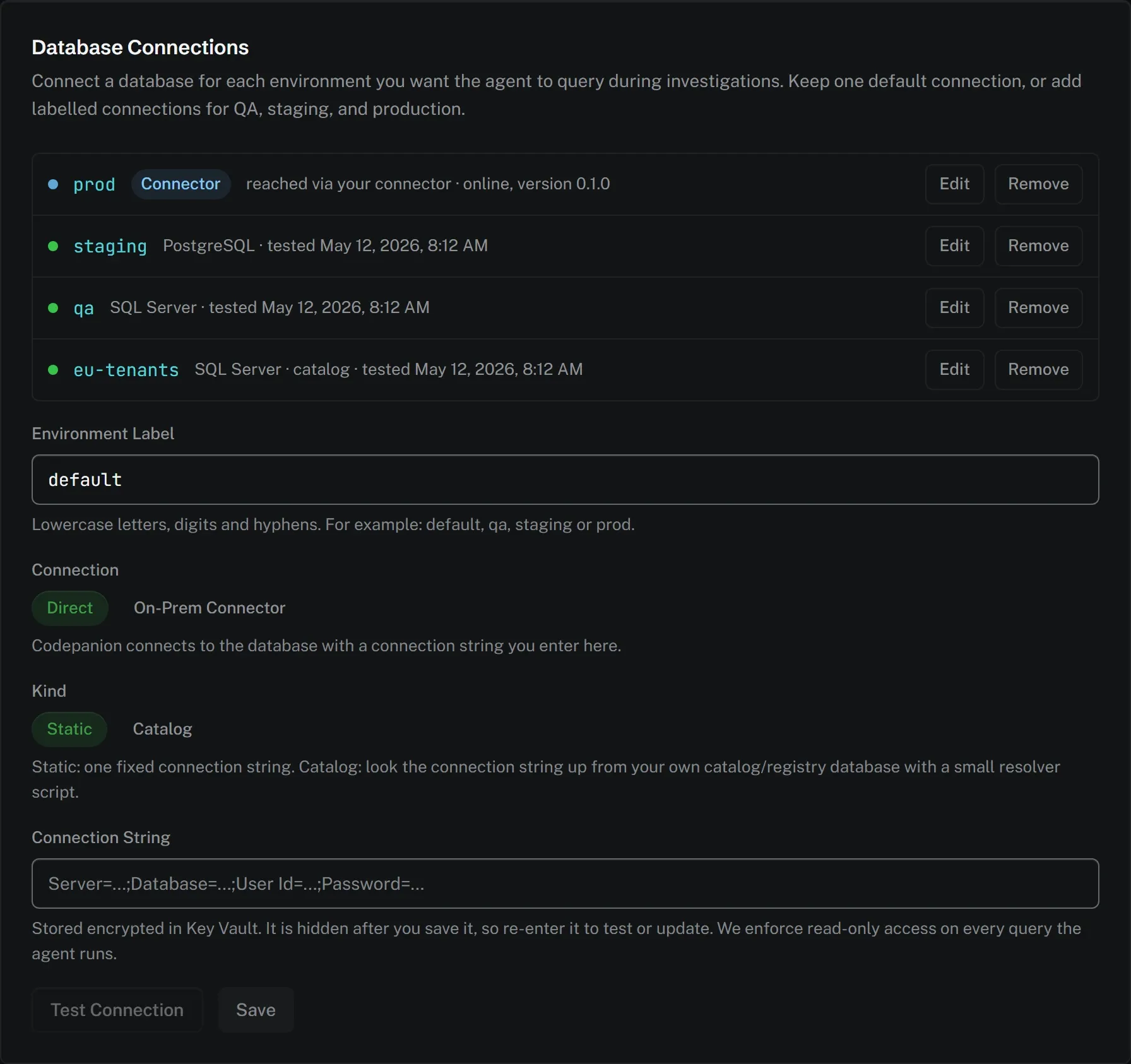Remove the qa connection
This screenshot has width=1131, height=1064.
pos(1038,308)
